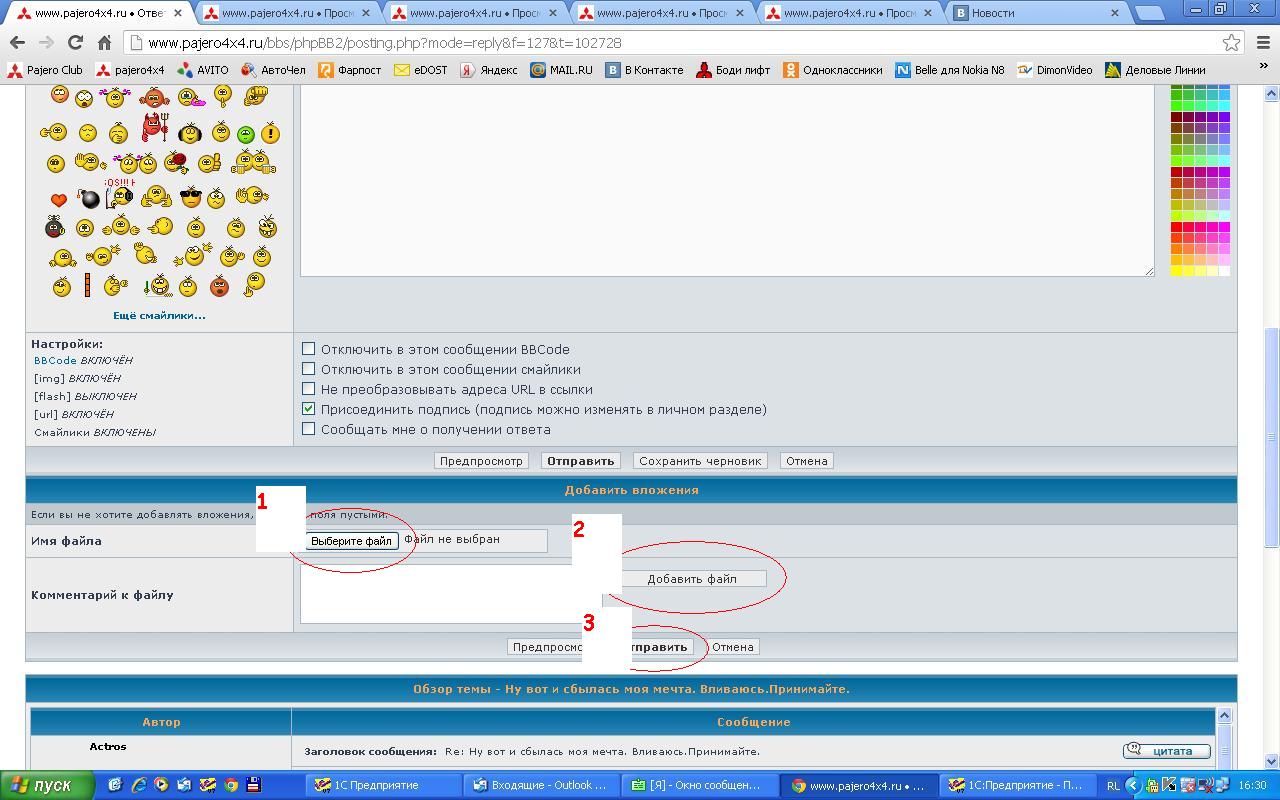Viewport: 1280px width, 800px height.
Task: Insert the red heart smiley
Action: click(58, 200)
